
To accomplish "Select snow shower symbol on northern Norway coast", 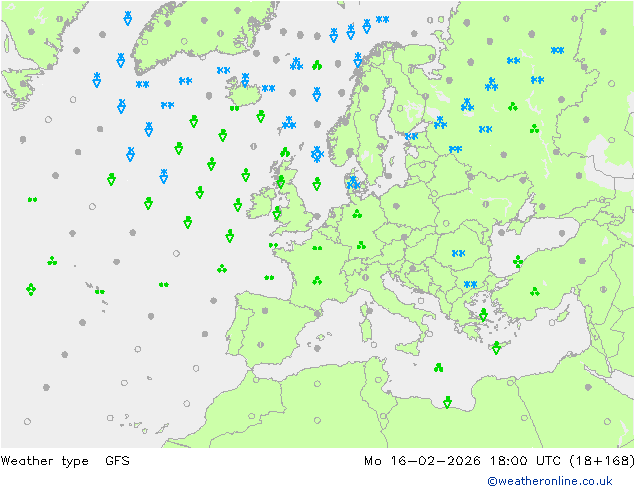I will (358, 60).
